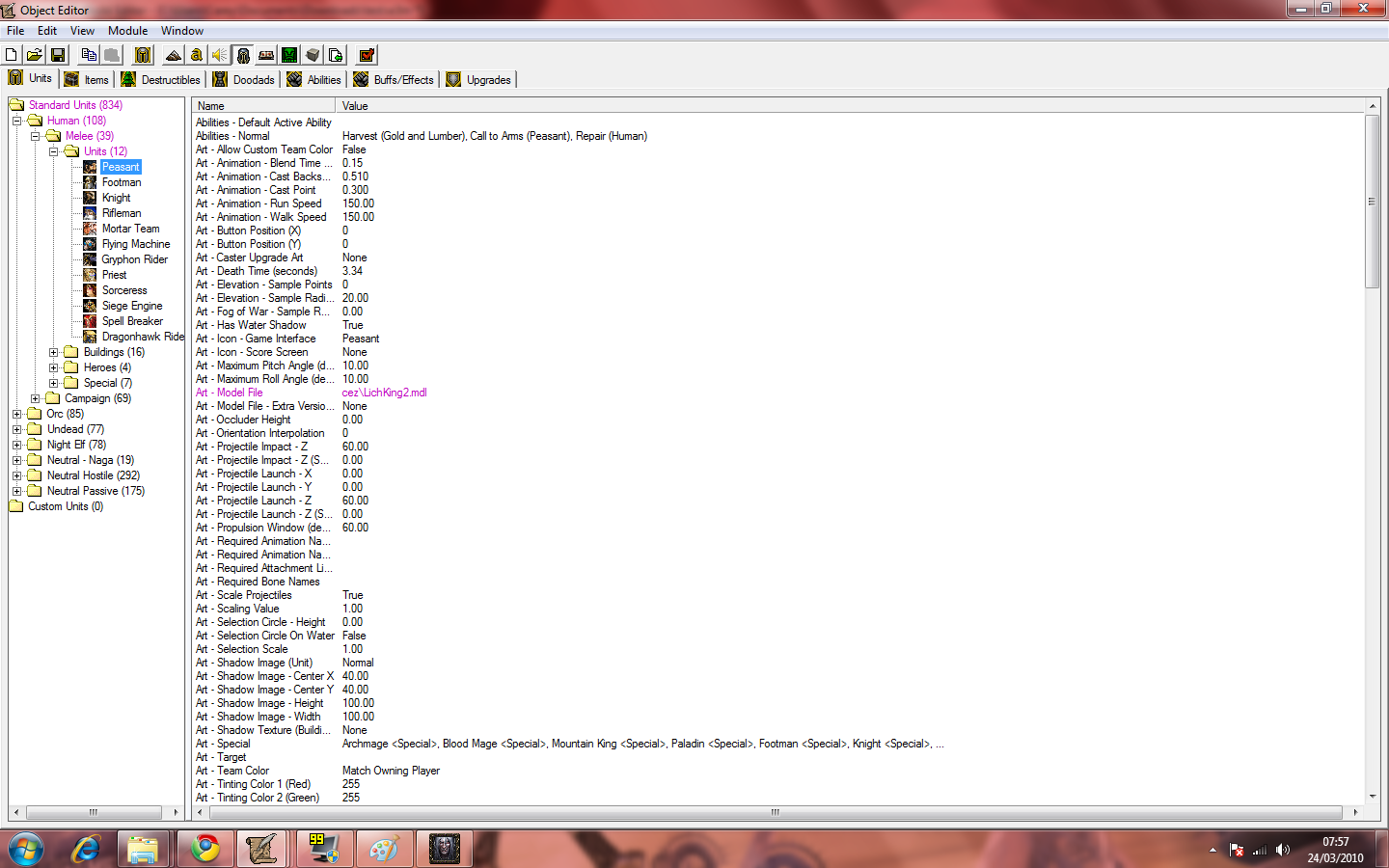Open the Edit menu
This screenshot has width=1389, height=868.
[47, 31]
